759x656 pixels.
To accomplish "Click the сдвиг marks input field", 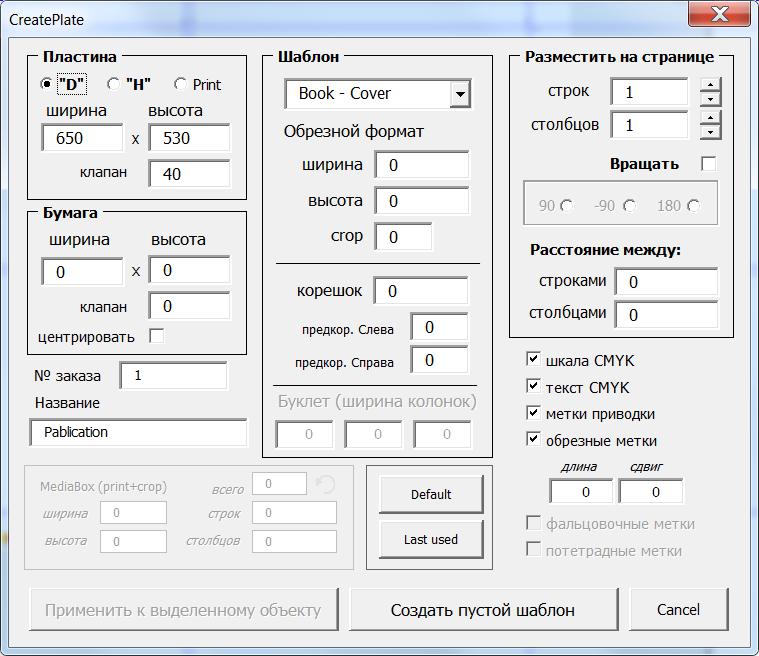I will [651, 492].
